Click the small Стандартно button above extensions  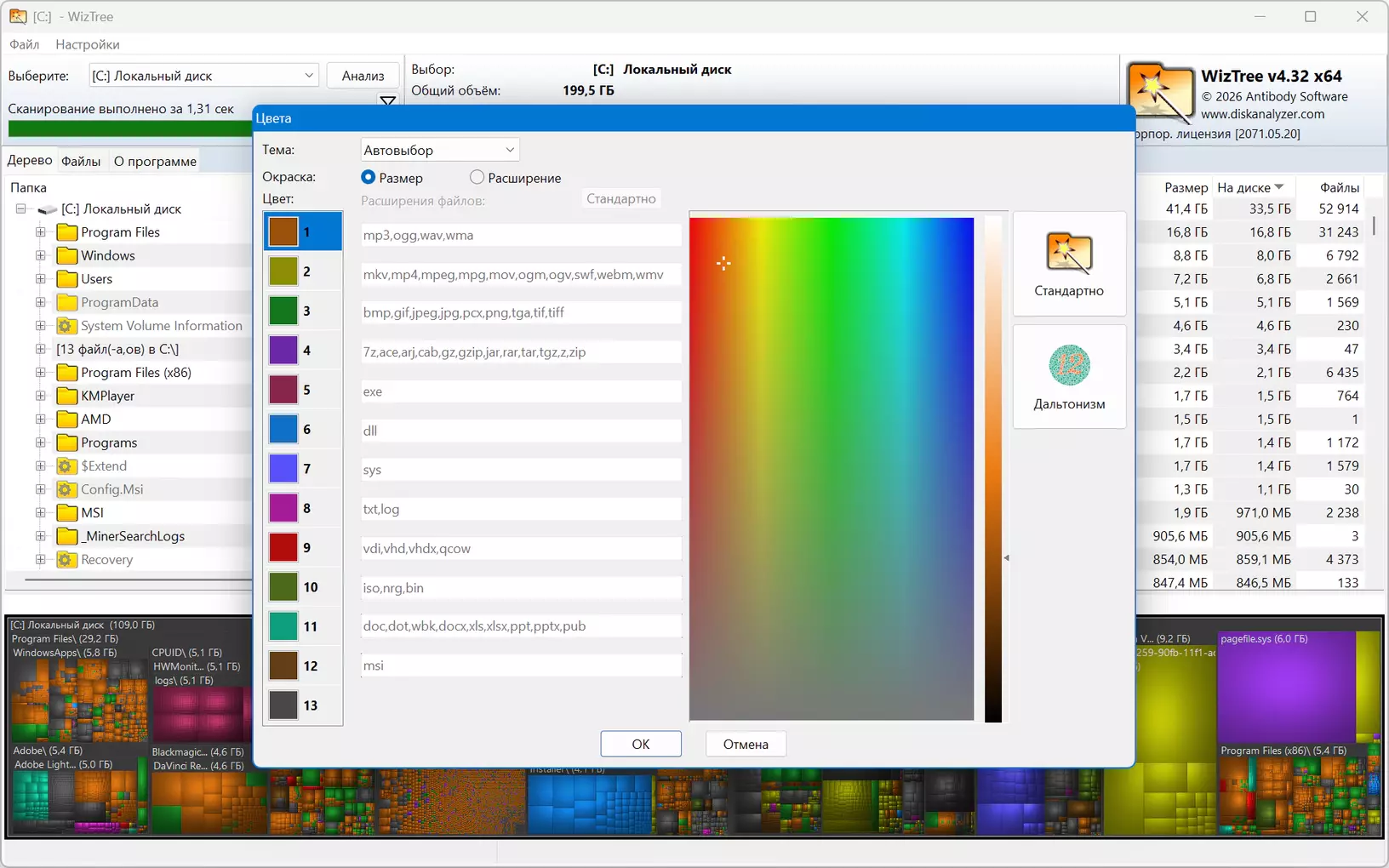pyautogui.click(x=621, y=198)
